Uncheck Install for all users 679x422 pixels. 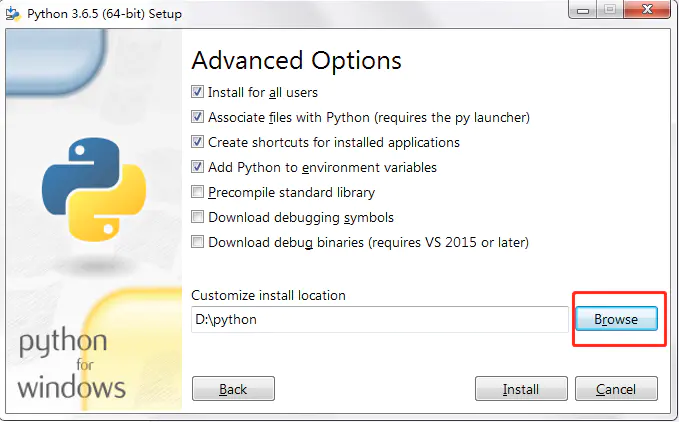click(197, 92)
